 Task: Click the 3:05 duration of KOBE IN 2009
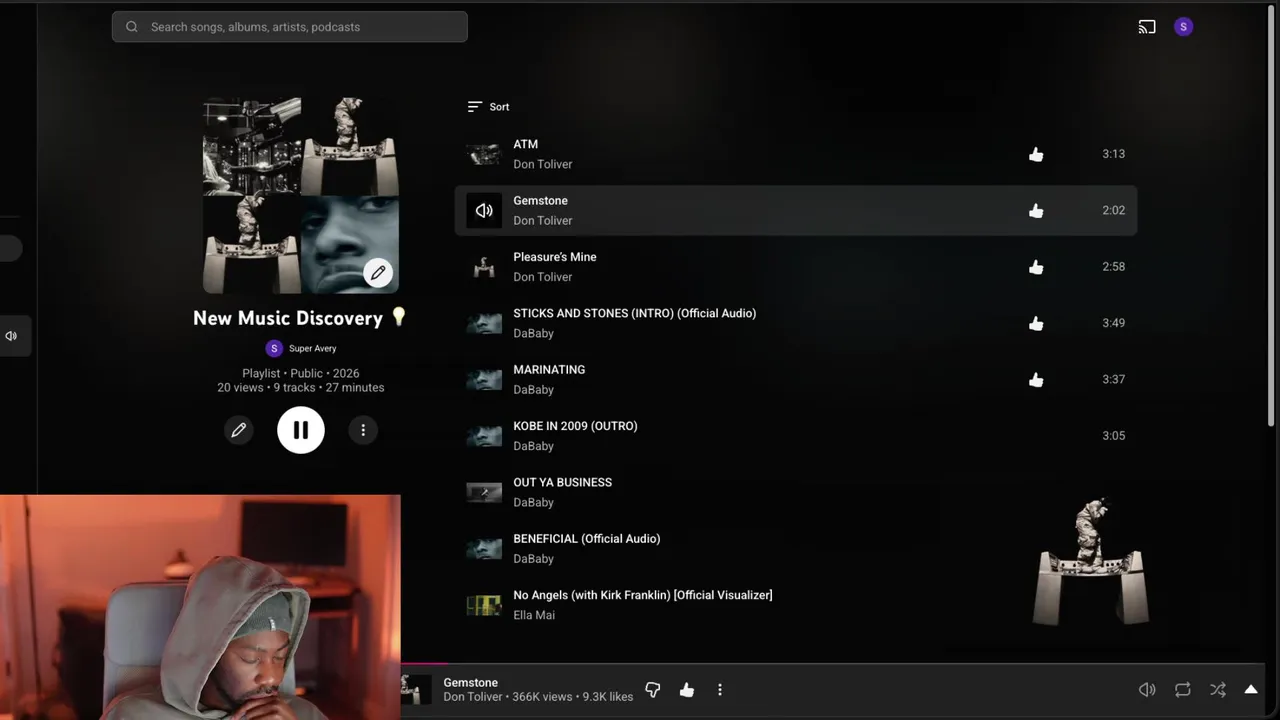(x=1114, y=436)
